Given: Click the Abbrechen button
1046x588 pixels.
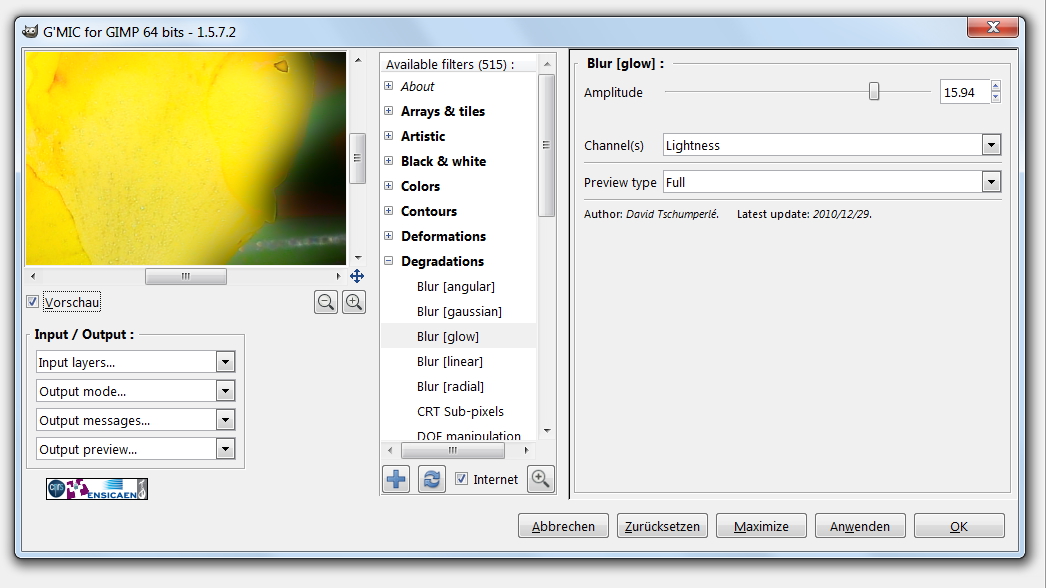Looking at the screenshot, I should pos(563,526).
